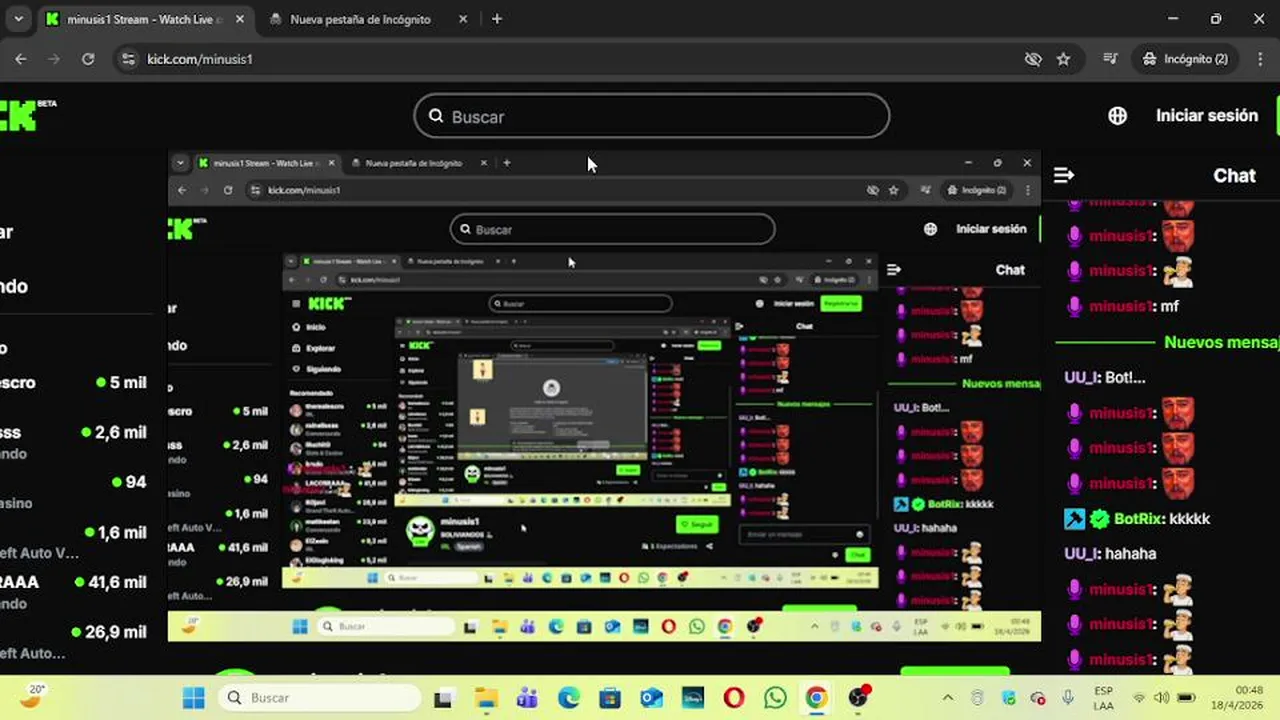The height and width of the screenshot is (720, 1280).
Task: Click BotRix's moderator hammer badge
Action: [x=1074, y=519]
